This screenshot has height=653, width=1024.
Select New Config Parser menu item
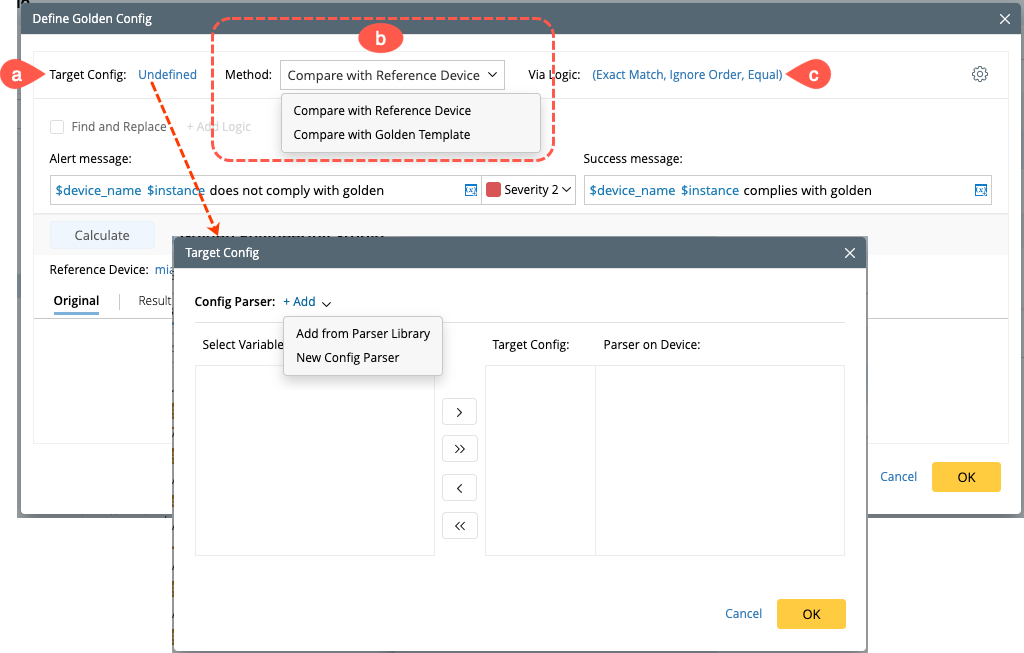pos(348,357)
